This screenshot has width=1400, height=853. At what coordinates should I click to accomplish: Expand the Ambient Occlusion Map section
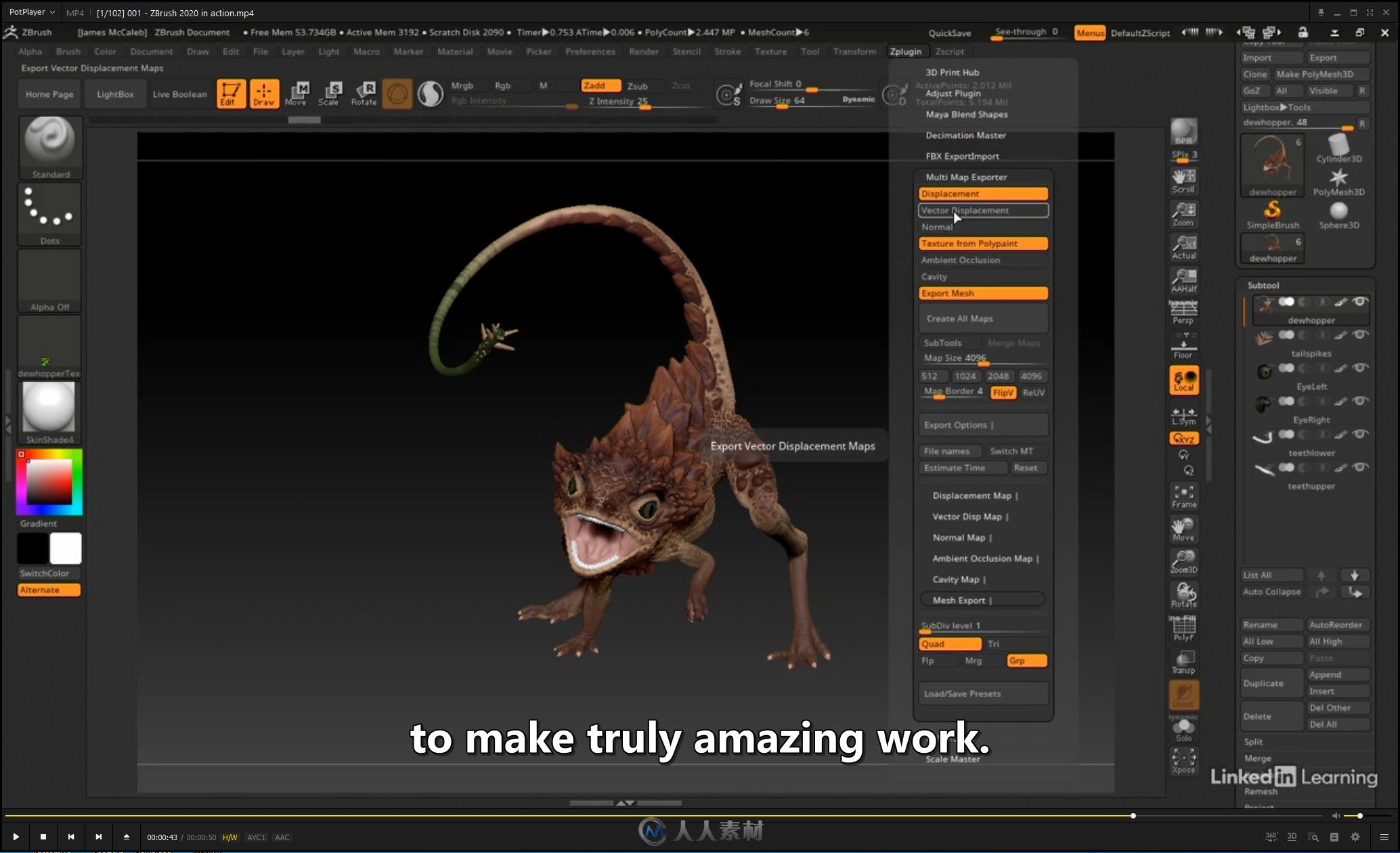click(x=984, y=558)
